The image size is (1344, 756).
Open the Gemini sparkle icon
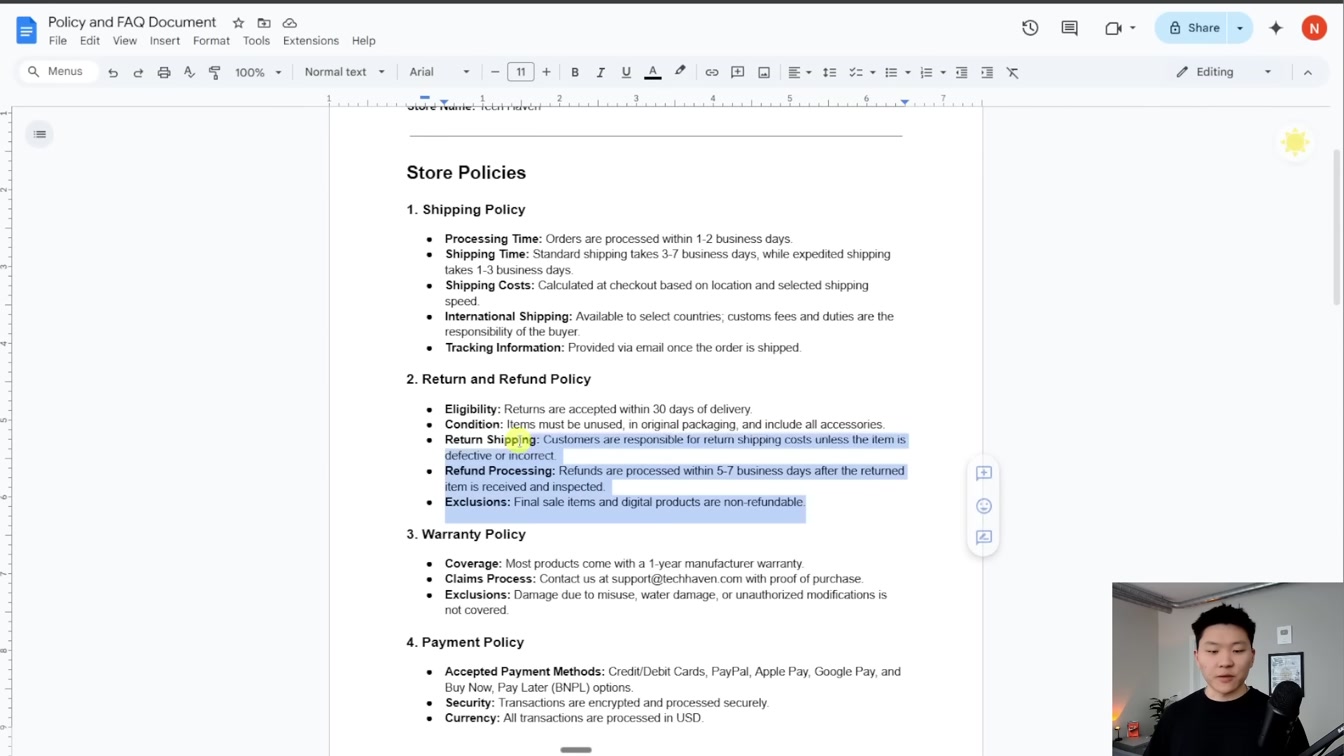pos(1276,28)
